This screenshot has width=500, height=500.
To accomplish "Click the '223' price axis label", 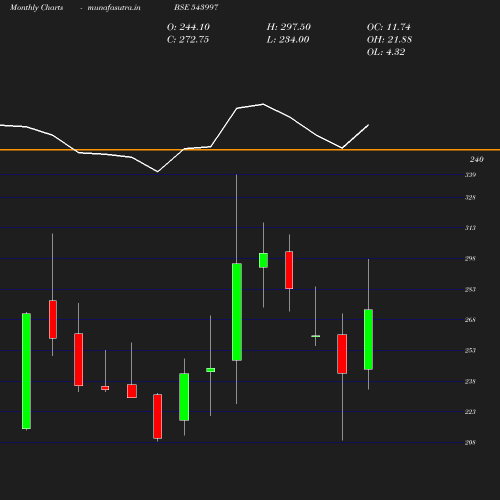I will click(x=470, y=412).
